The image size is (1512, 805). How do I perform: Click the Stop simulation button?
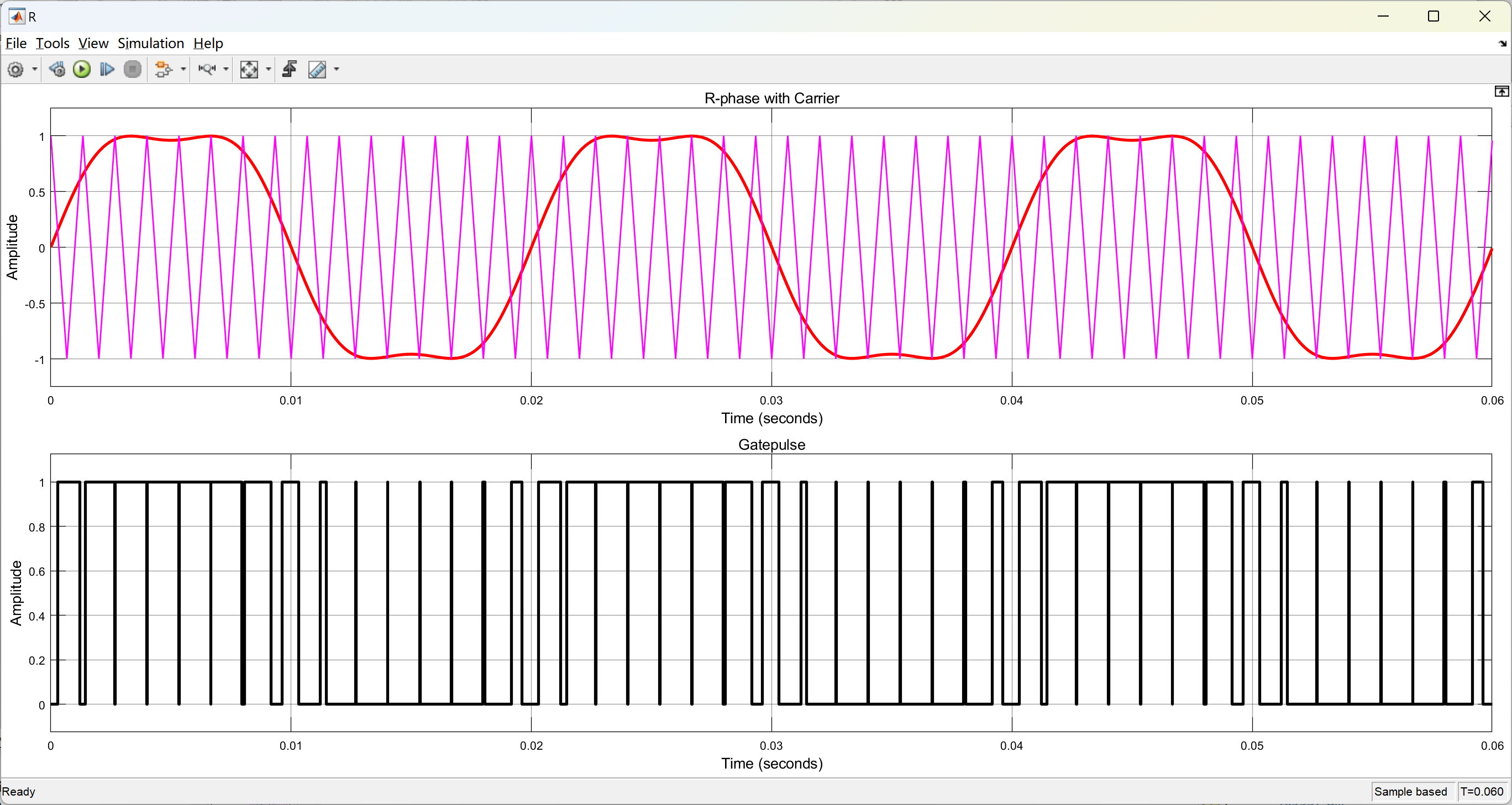pyautogui.click(x=133, y=70)
